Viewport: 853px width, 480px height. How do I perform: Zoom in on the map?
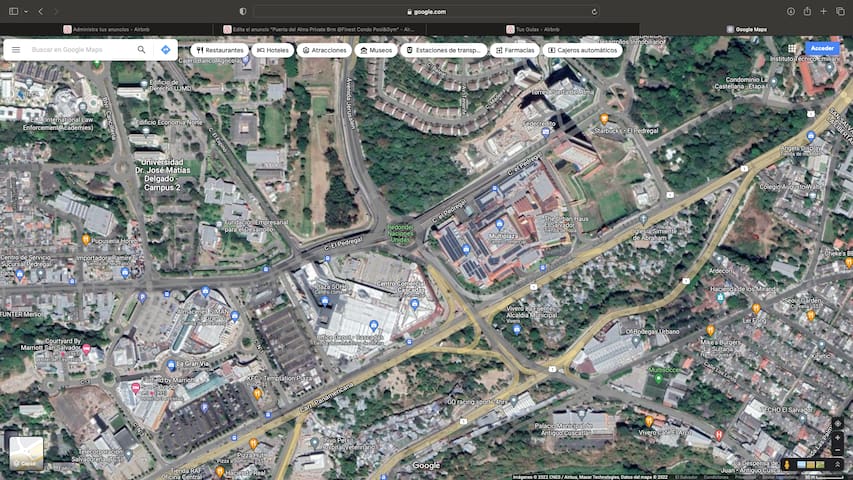click(837, 437)
